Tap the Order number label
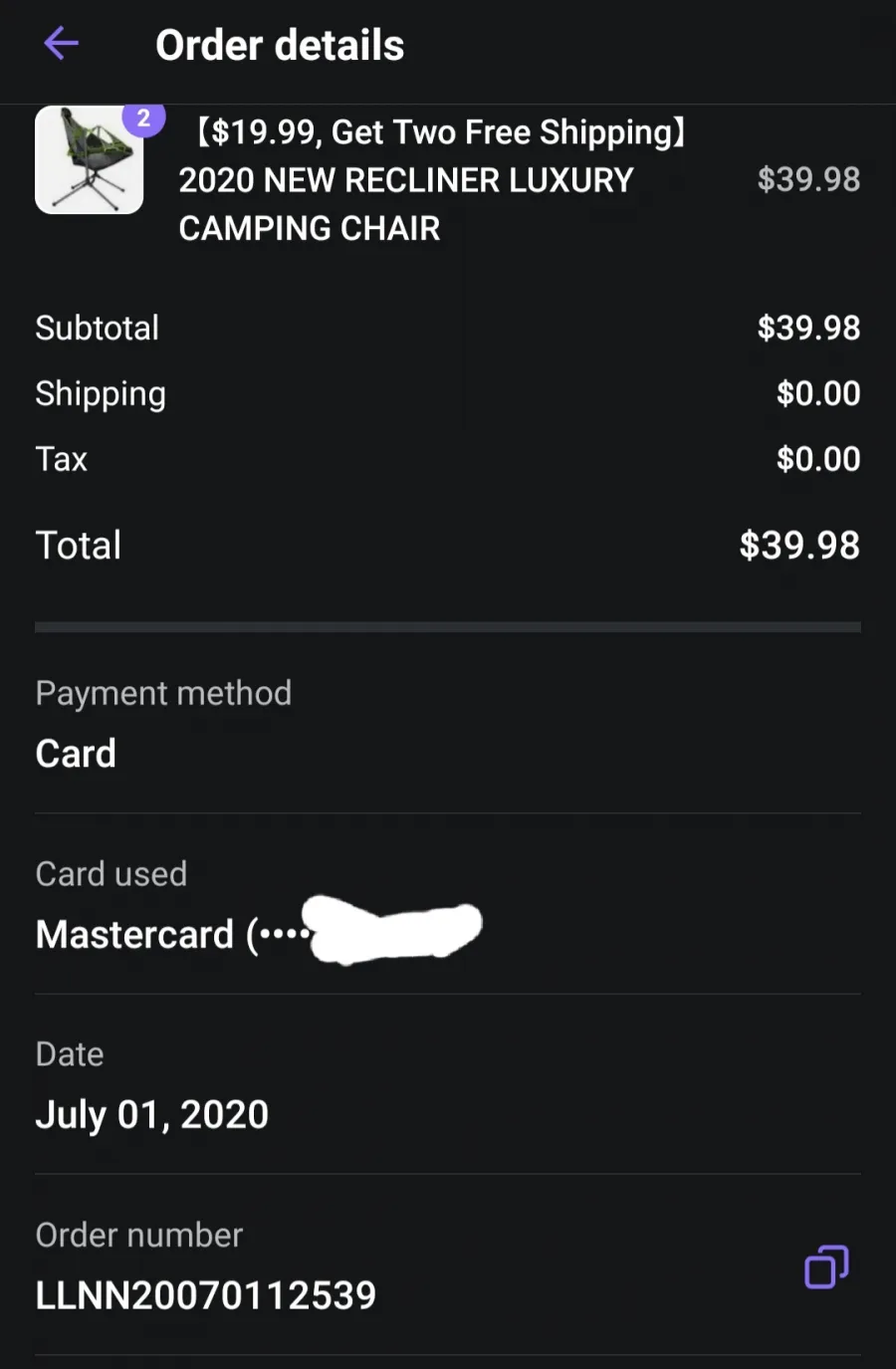This screenshot has width=896, height=1369. coord(139,1236)
